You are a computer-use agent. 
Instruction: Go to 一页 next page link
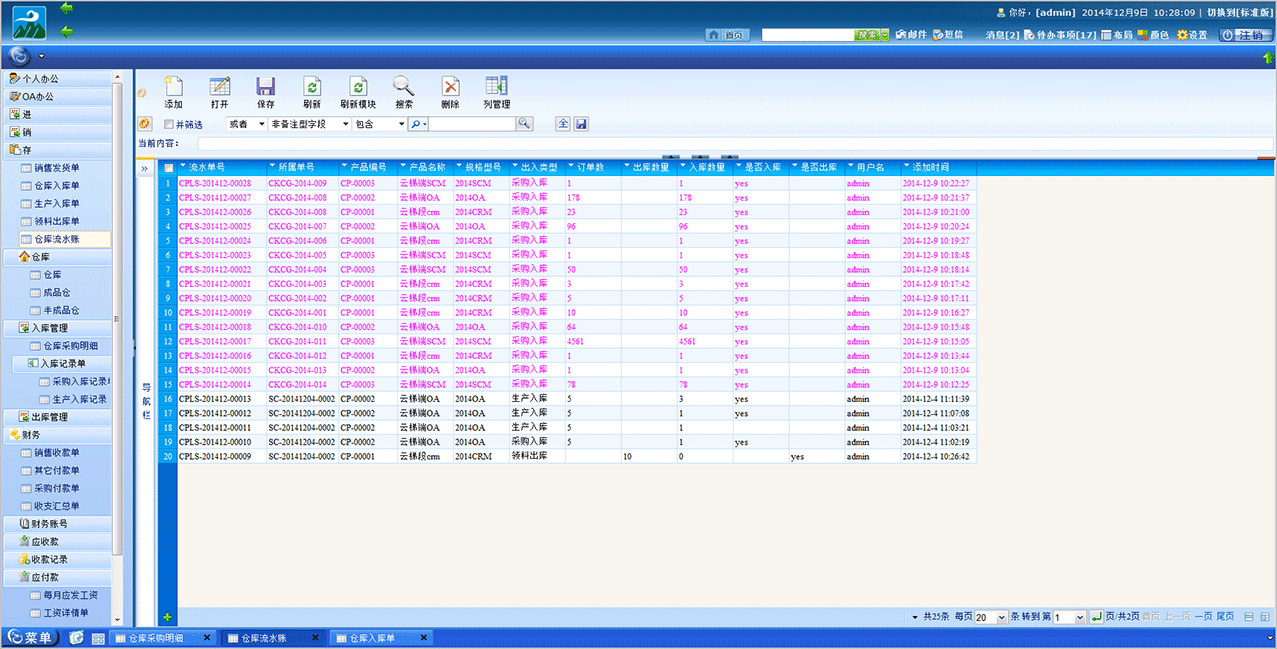point(1202,617)
